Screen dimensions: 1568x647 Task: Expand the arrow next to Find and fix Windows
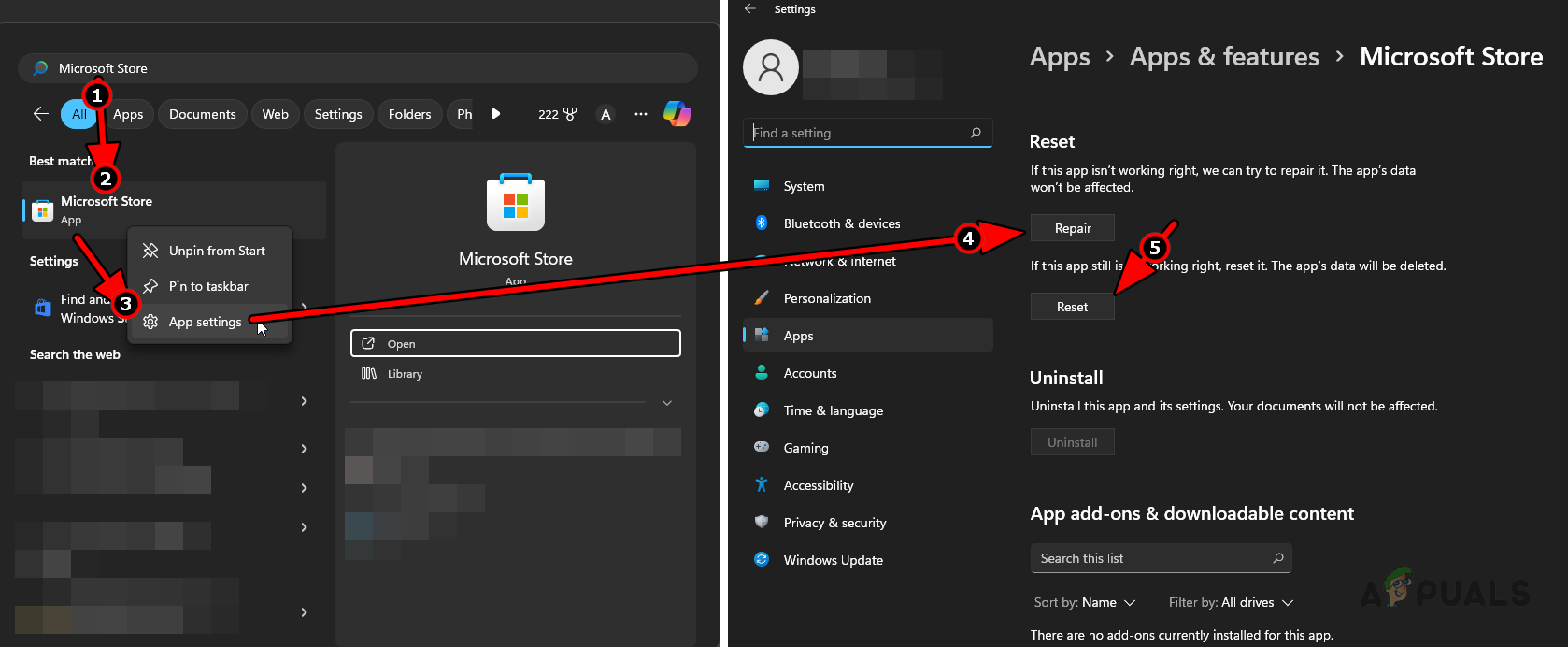click(x=304, y=307)
